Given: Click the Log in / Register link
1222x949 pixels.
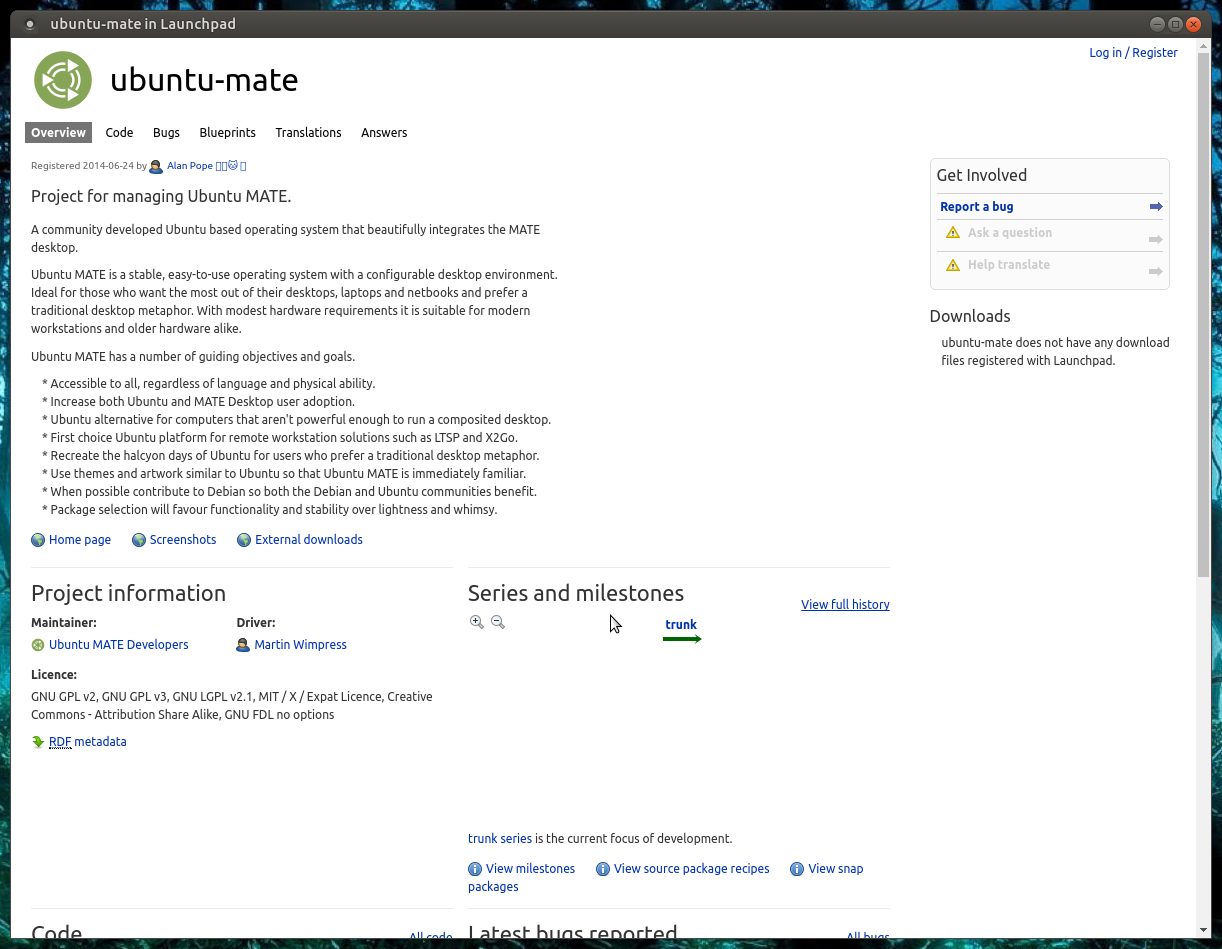Looking at the screenshot, I should point(1133,53).
